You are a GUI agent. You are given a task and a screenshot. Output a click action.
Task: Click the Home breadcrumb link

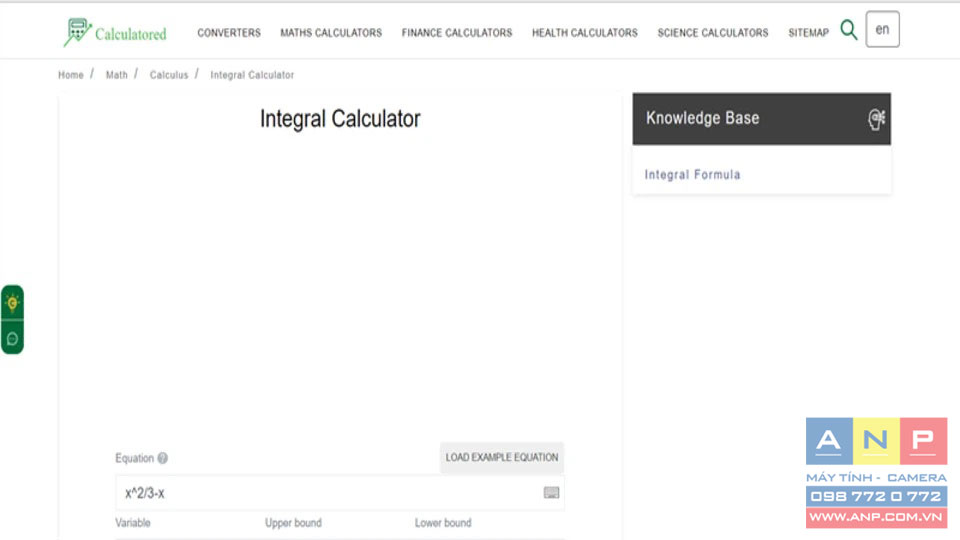pyautogui.click(x=71, y=75)
